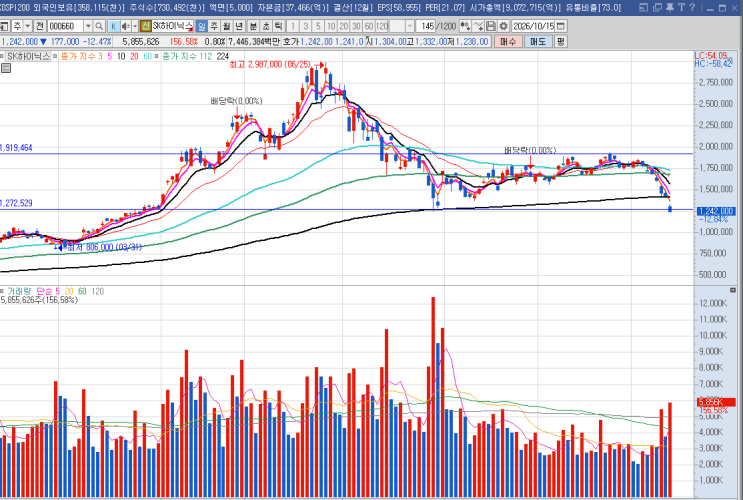The width and height of the screenshot is (743, 500).
Task: Select interval 10 button
Action: [x=331, y=26]
